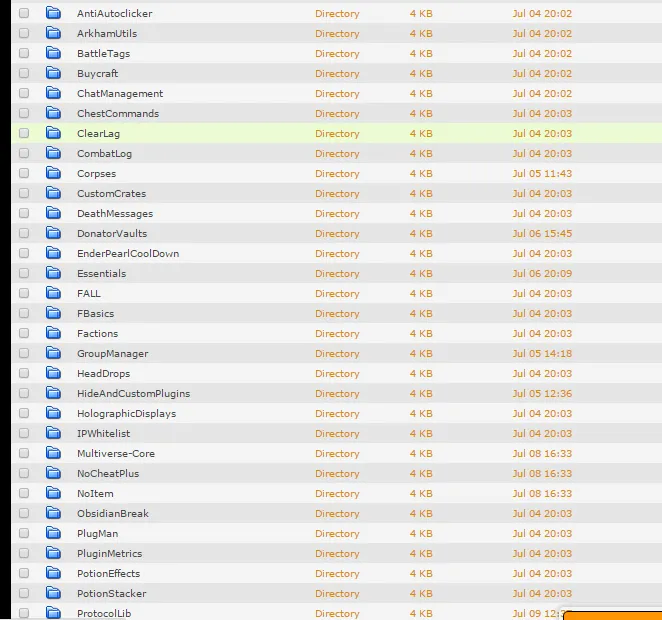The image size is (662, 620).
Task: Click the NoItem folder icon
Action: click(x=53, y=493)
